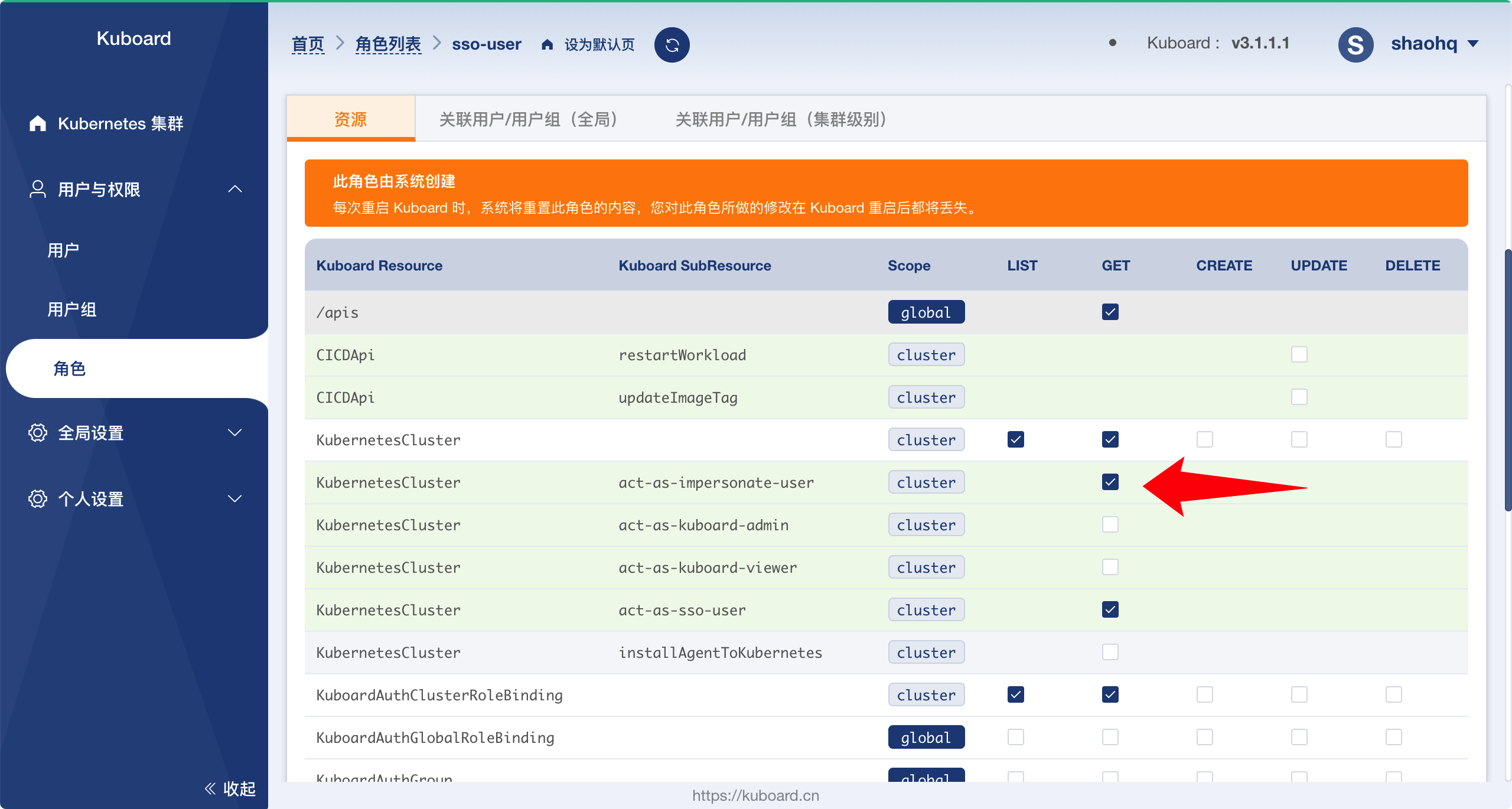Click the installAgentToKubernetes subresource text
Image resolution: width=1512 pixels, height=809 pixels.
[x=720, y=653]
